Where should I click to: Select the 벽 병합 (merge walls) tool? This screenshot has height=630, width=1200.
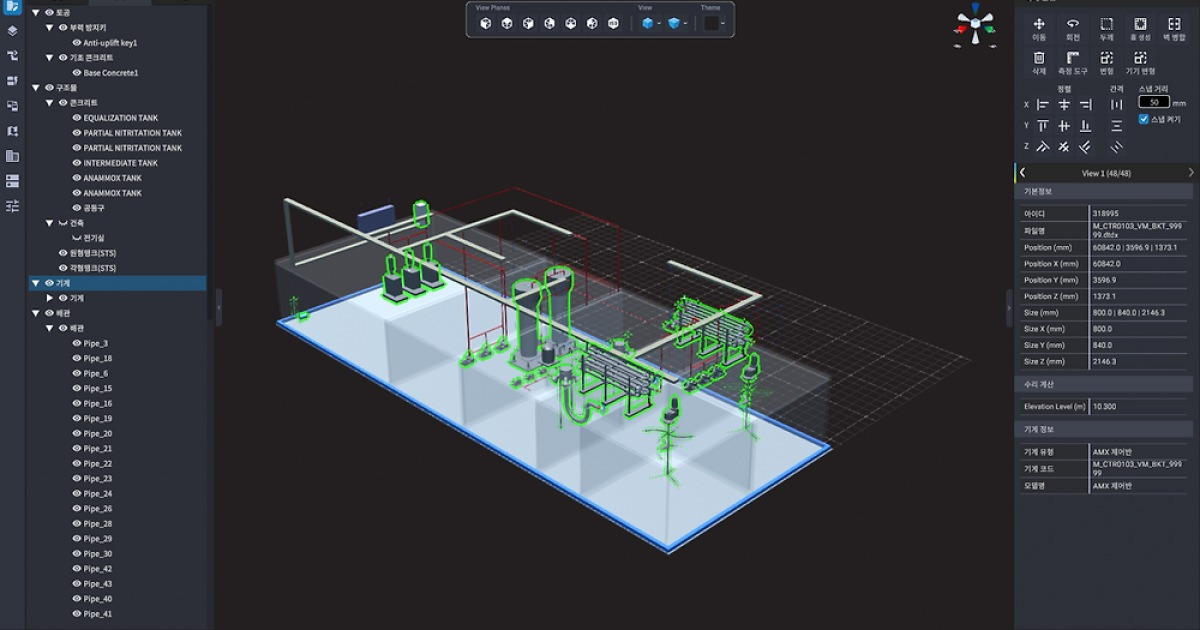click(x=1174, y=28)
